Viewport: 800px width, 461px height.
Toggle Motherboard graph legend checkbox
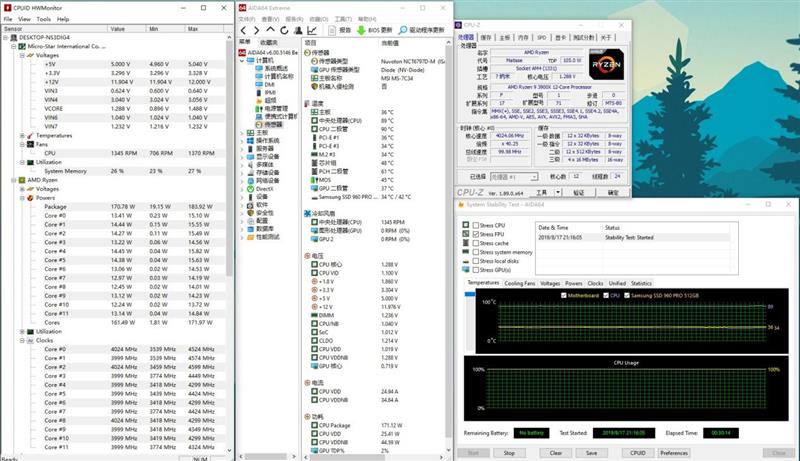(x=564, y=295)
